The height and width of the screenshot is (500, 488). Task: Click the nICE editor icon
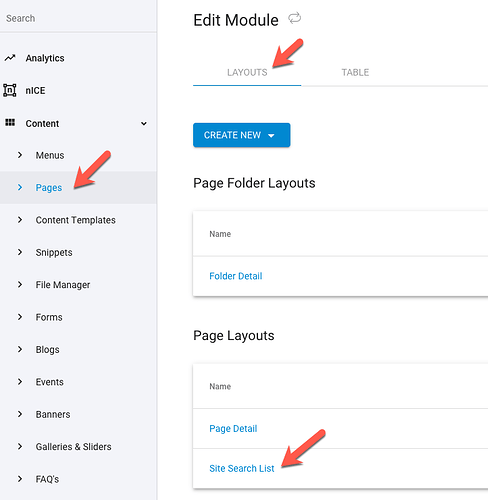coord(10,90)
